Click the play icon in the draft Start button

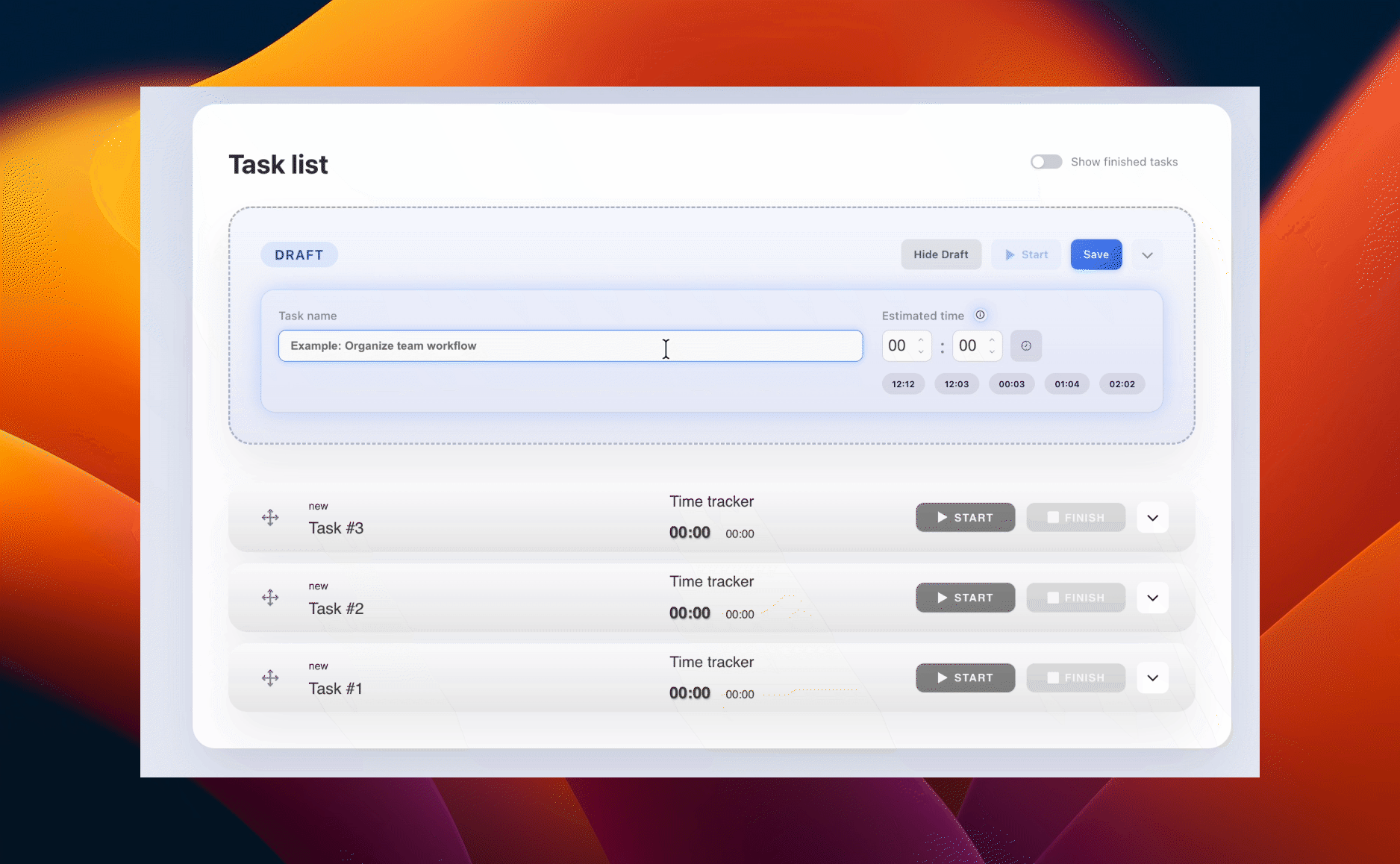click(1009, 254)
